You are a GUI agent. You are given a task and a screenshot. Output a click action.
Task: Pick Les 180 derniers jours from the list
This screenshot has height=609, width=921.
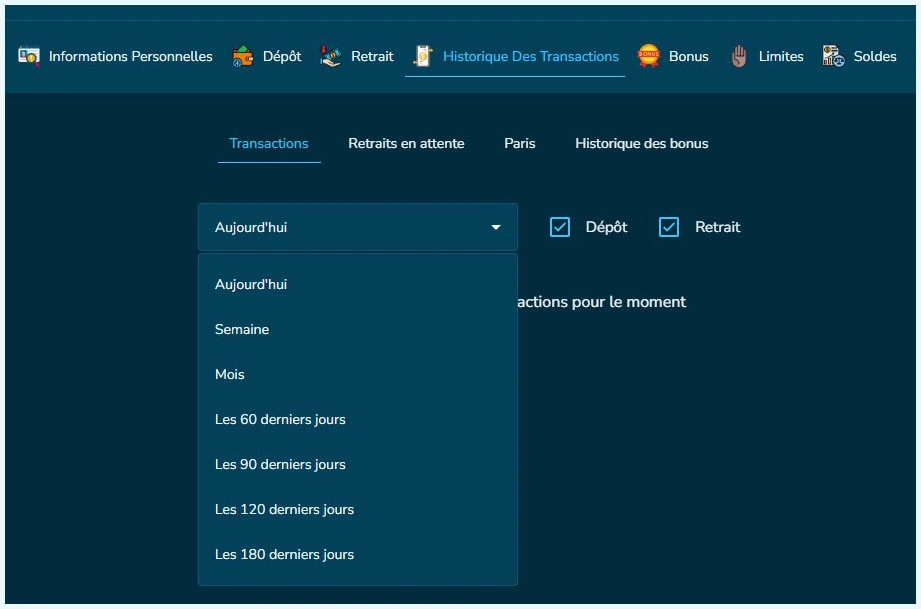(283, 554)
